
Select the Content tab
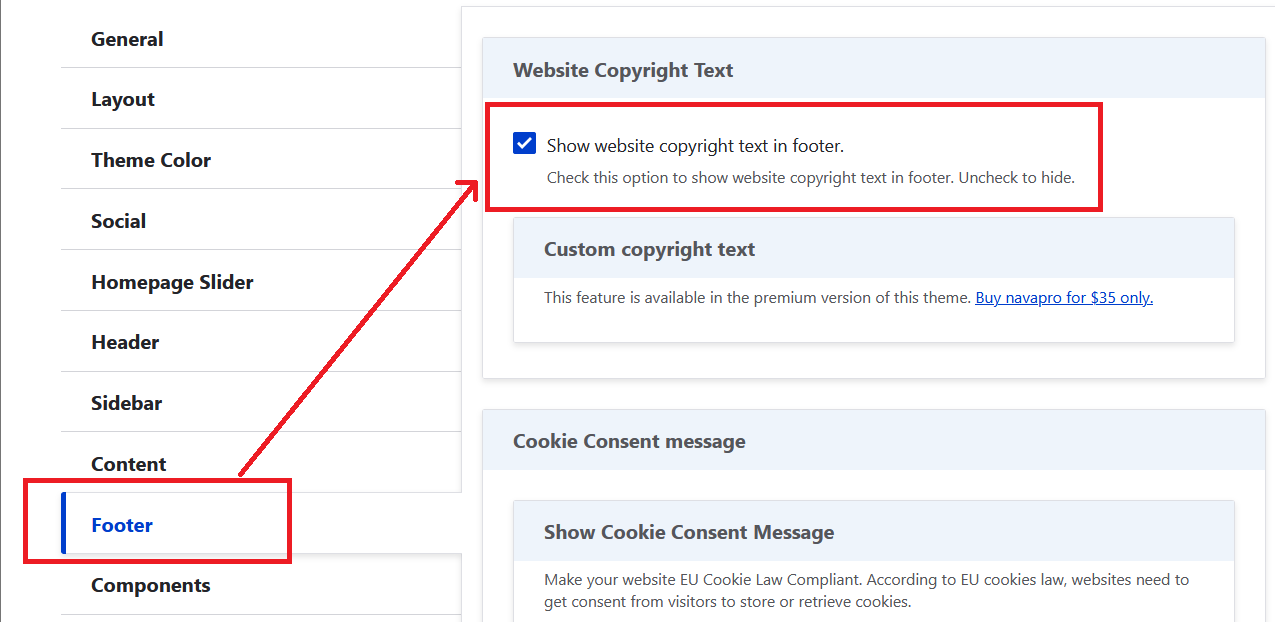click(128, 464)
